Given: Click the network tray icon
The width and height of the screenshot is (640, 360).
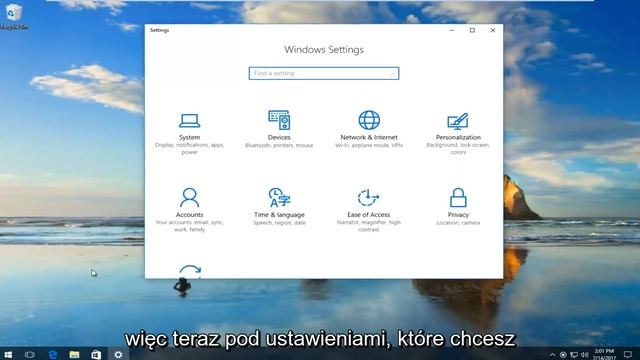Looking at the screenshot, I should click(x=574, y=355).
